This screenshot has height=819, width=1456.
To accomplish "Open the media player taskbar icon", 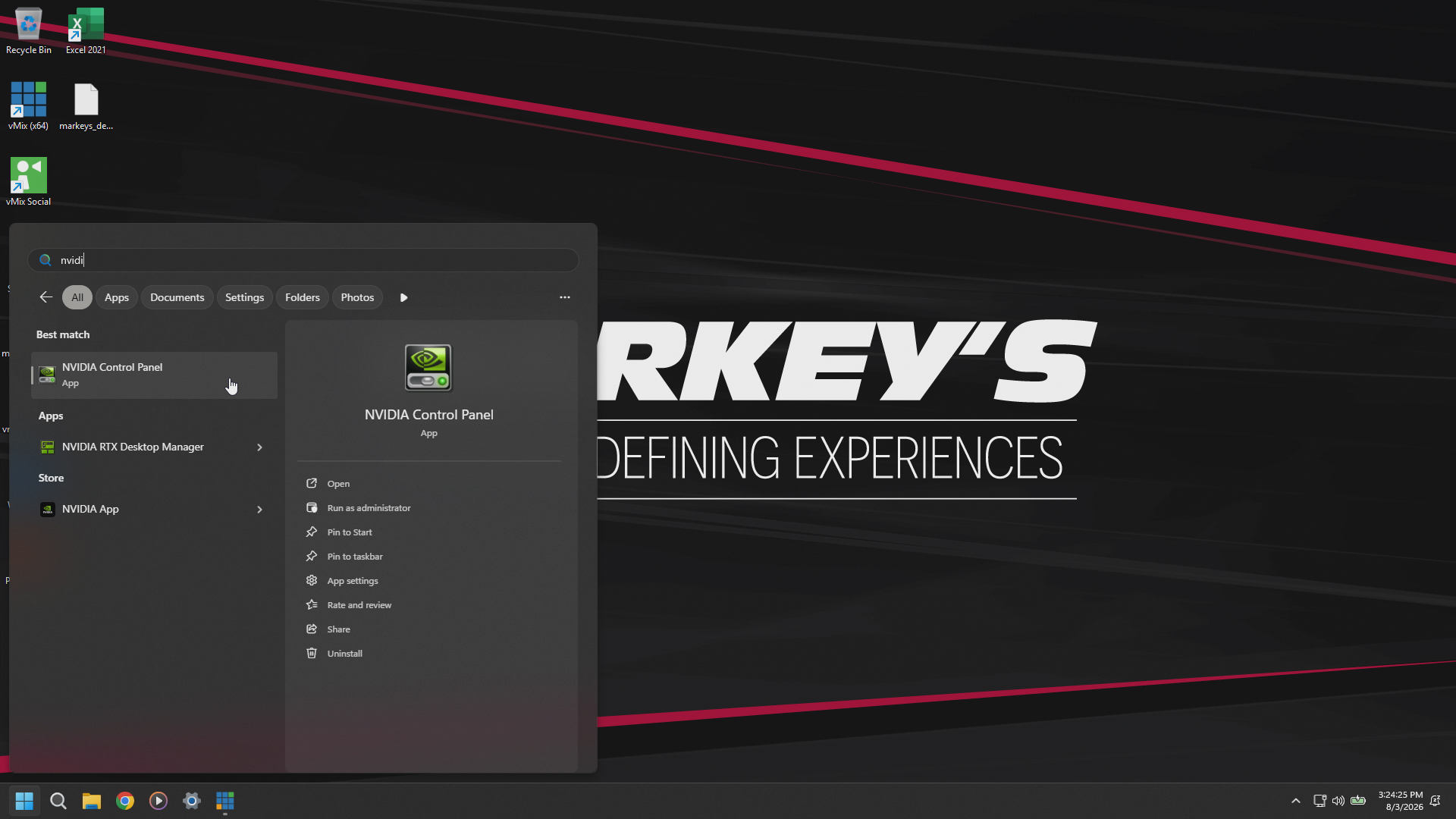I will click(158, 801).
